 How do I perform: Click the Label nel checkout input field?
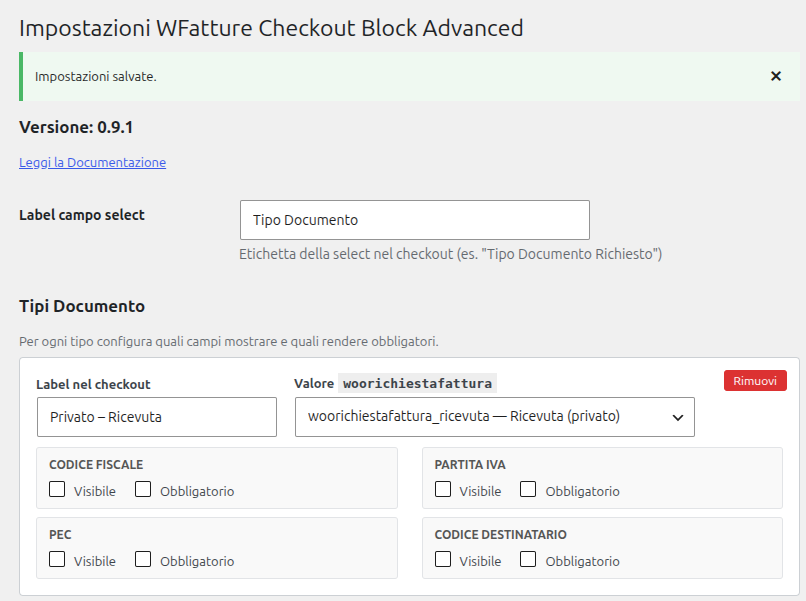pyautogui.click(x=157, y=417)
